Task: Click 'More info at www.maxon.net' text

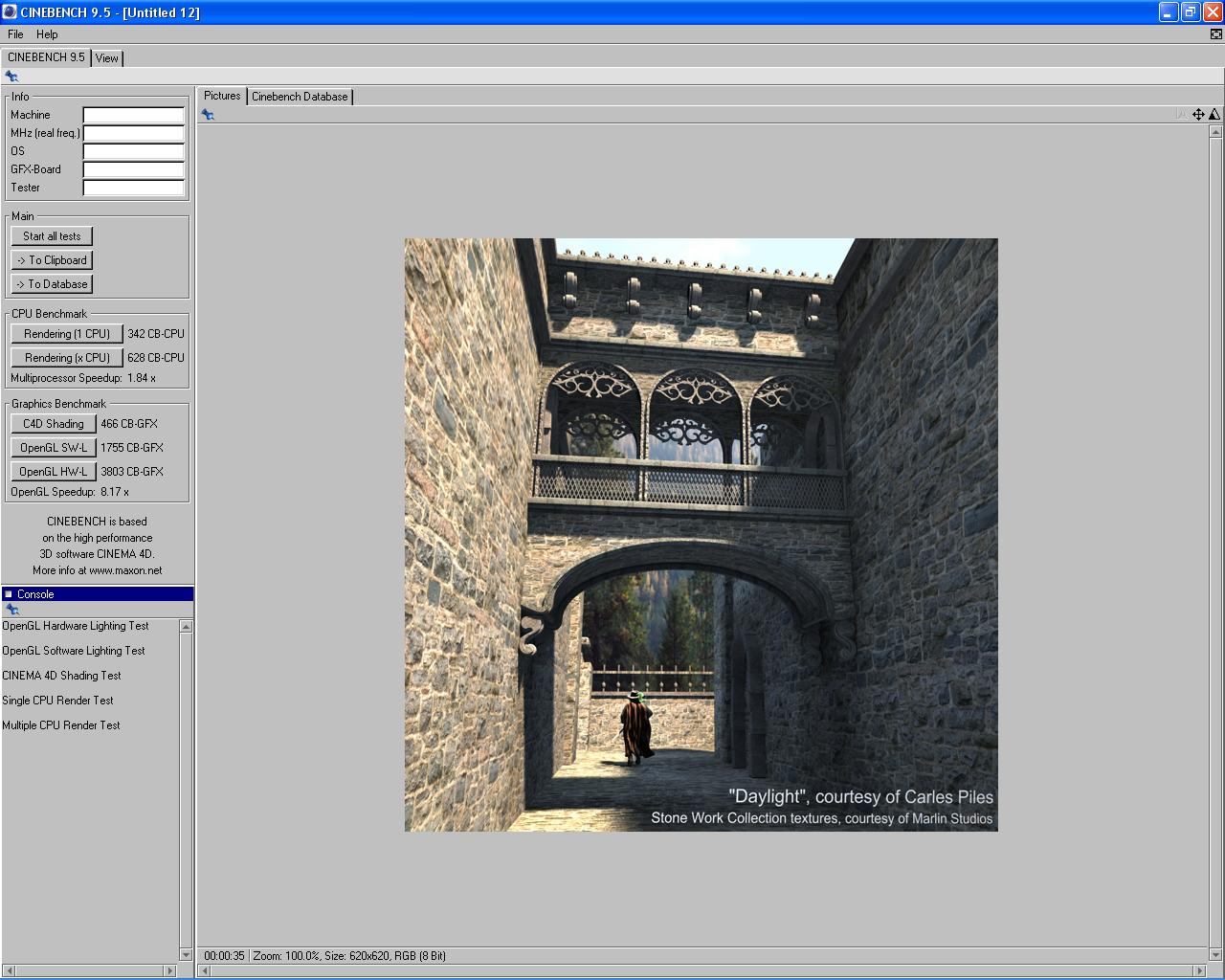Action: [x=97, y=570]
